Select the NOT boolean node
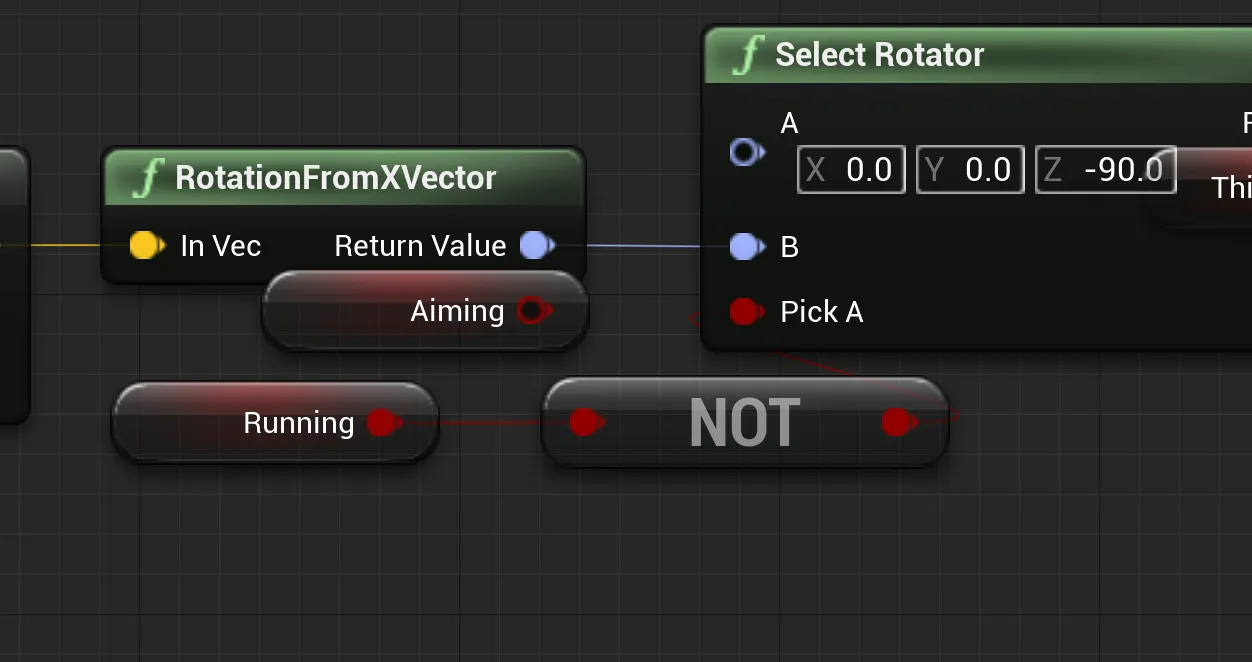Viewport: 1252px width, 662px height. tap(744, 423)
